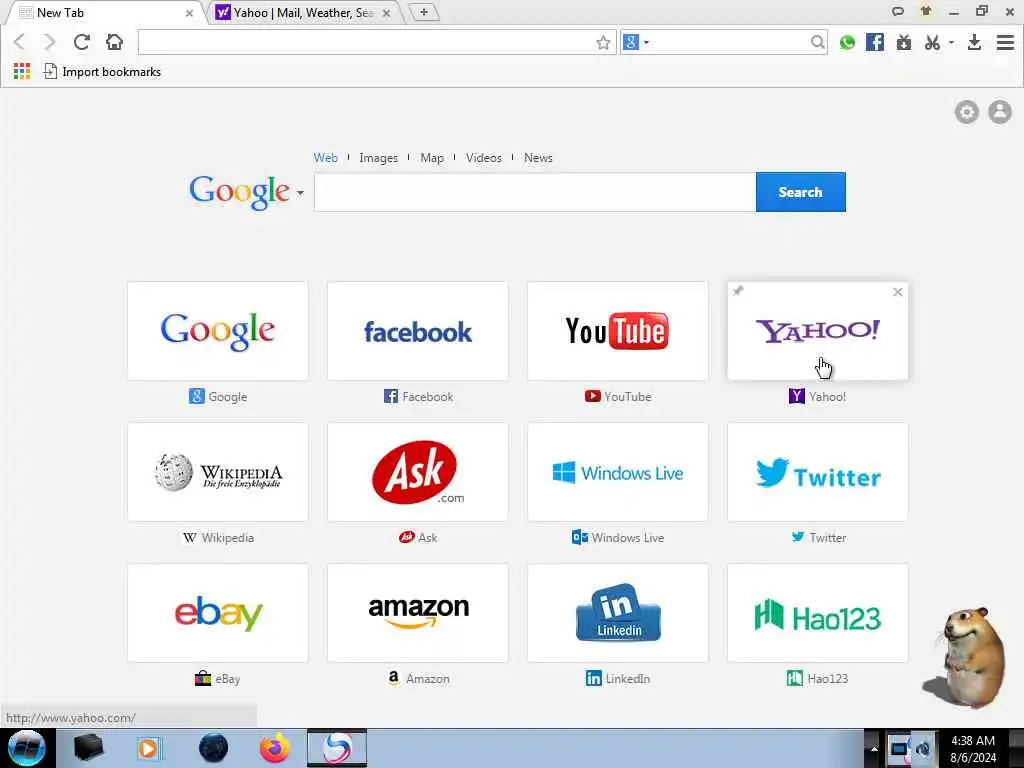Image resolution: width=1024 pixels, height=768 pixels.
Task: Click the Wikipedia label under tile
Action: click(x=227, y=537)
